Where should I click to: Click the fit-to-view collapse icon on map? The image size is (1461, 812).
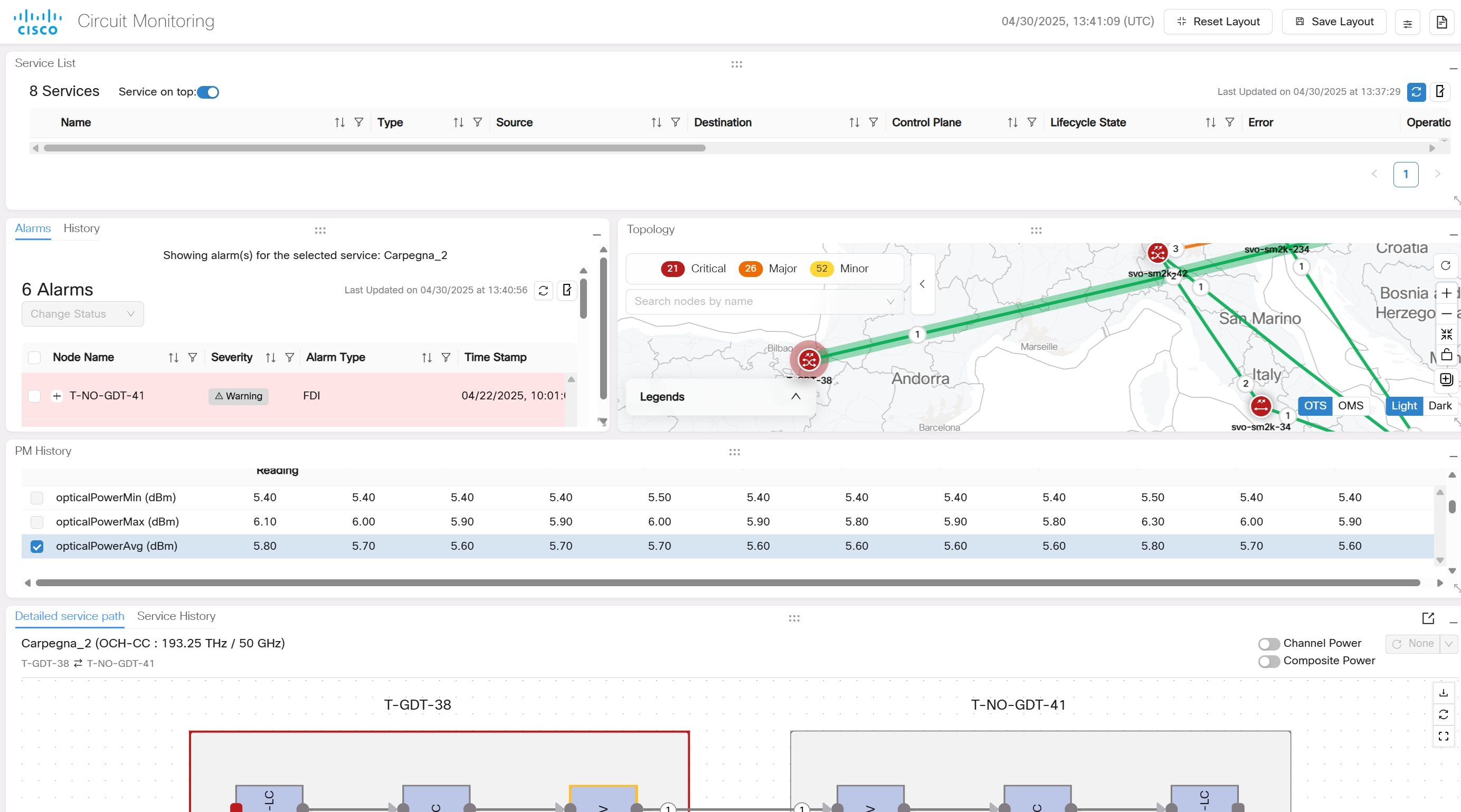click(x=1446, y=335)
